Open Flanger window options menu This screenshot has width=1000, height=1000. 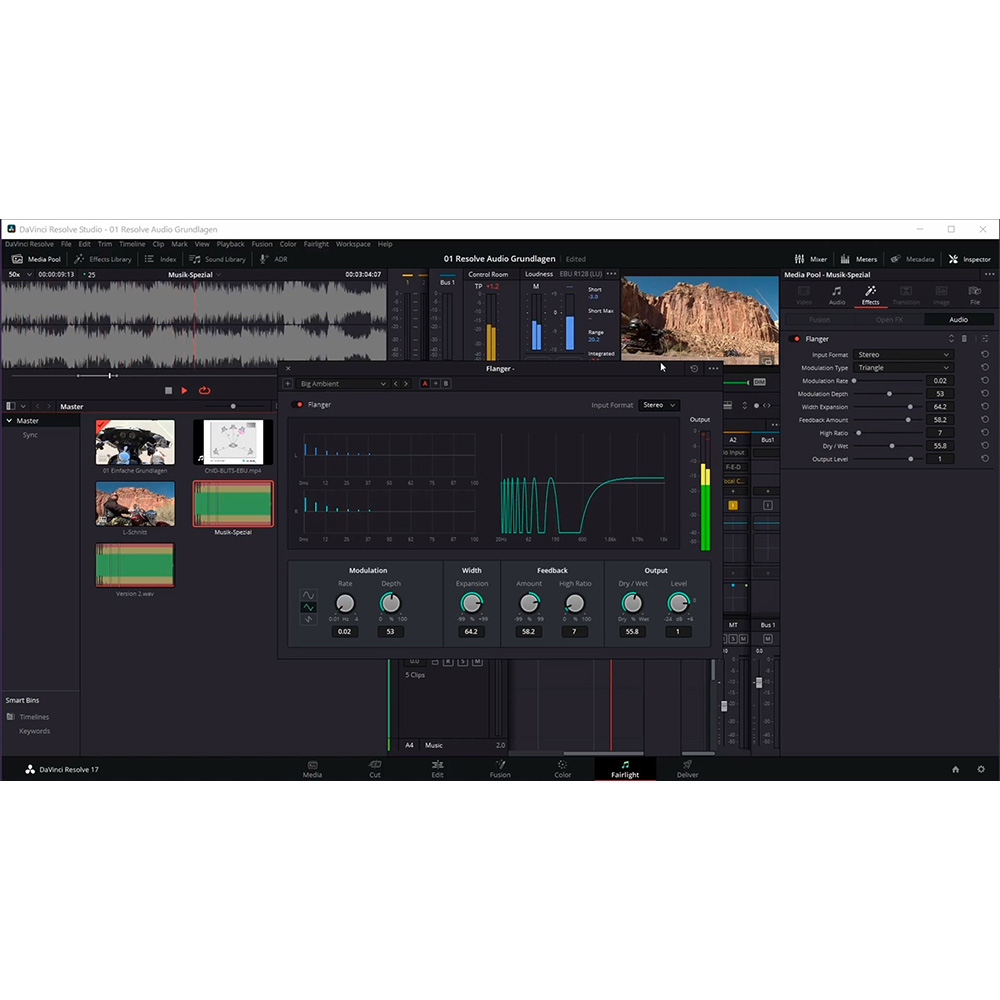pos(713,369)
